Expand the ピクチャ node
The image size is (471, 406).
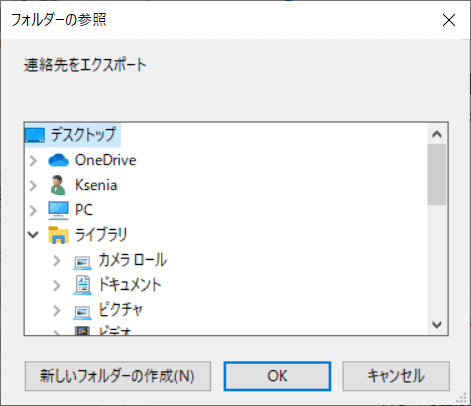57,311
